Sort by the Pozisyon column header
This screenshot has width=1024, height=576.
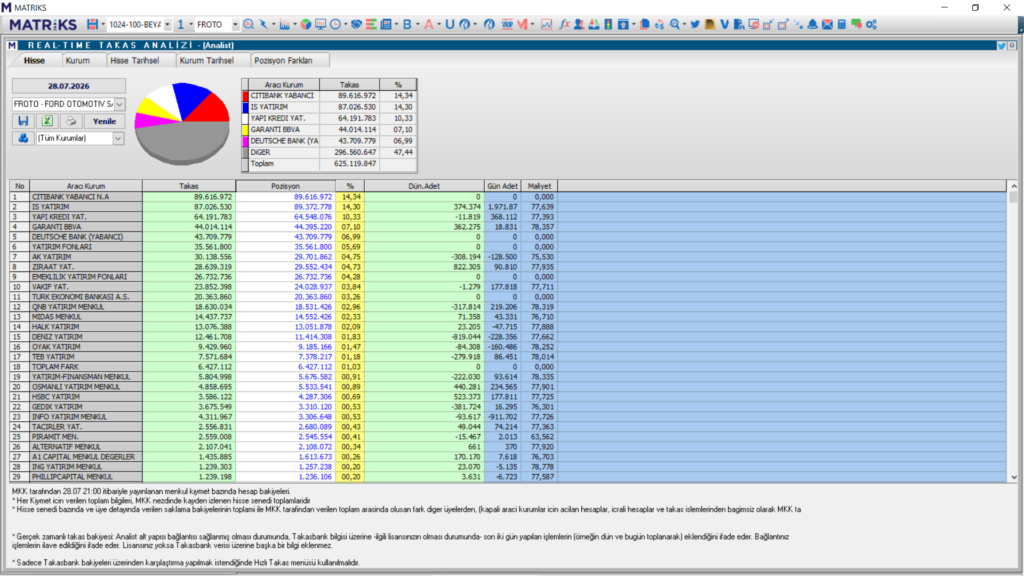point(285,186)
